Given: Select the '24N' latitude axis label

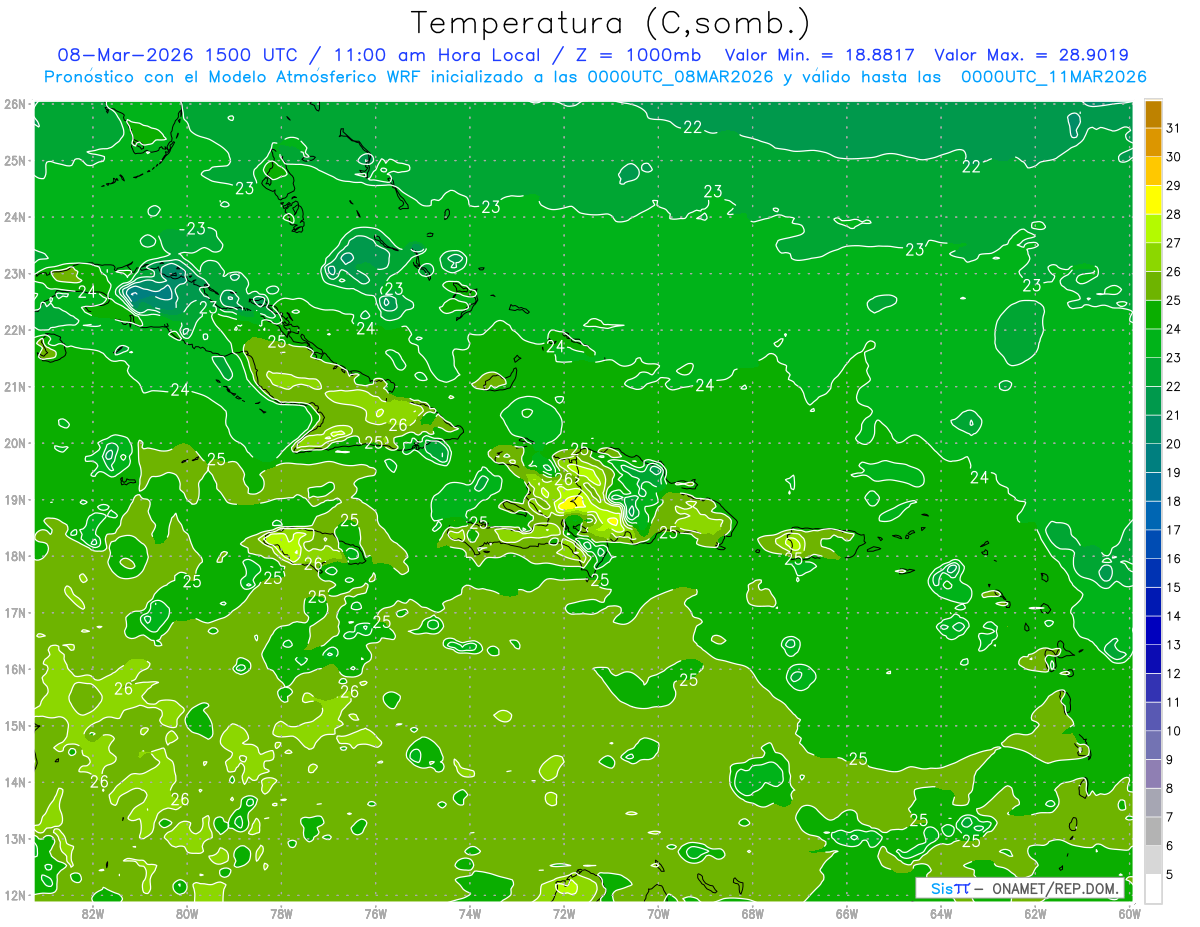Looking at the screenshot, I should pos(14,217).
